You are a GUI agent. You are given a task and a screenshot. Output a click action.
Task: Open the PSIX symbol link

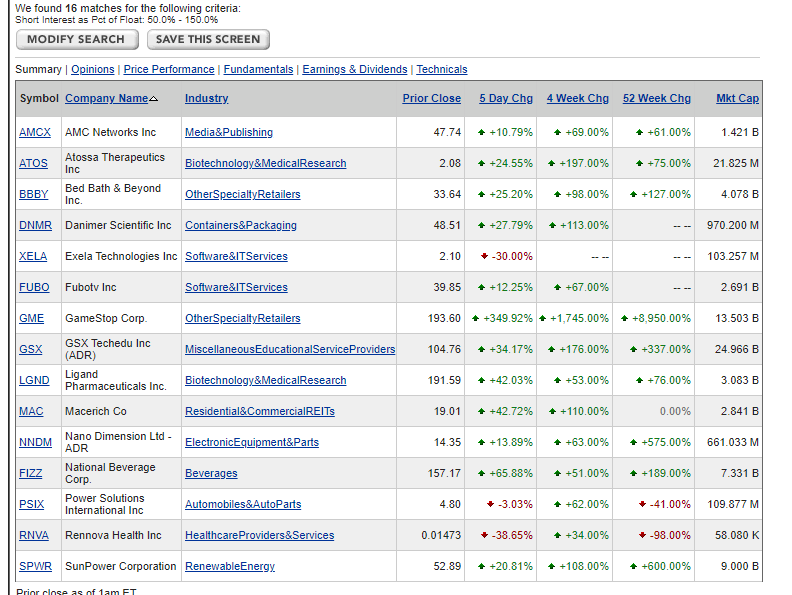(32, 505)
